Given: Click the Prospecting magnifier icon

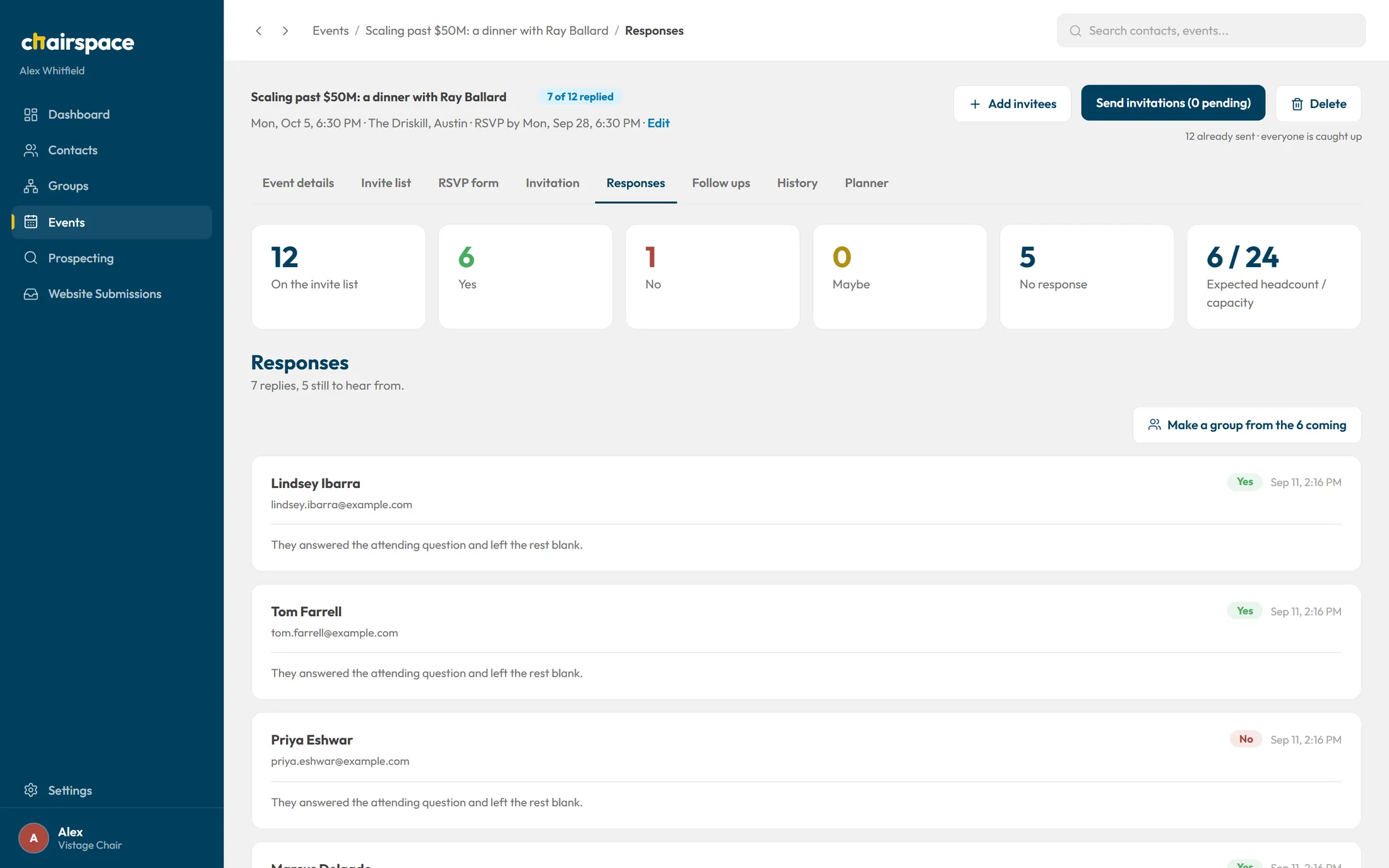Looking at the screenshot, I should (x=30, y=258).
